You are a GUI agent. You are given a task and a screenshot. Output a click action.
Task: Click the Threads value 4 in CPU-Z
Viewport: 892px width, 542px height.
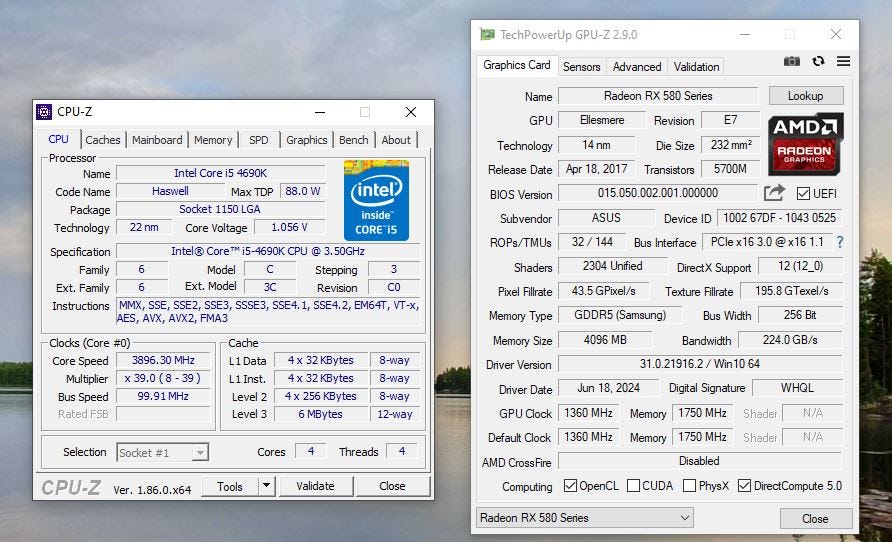pos(402,451)
